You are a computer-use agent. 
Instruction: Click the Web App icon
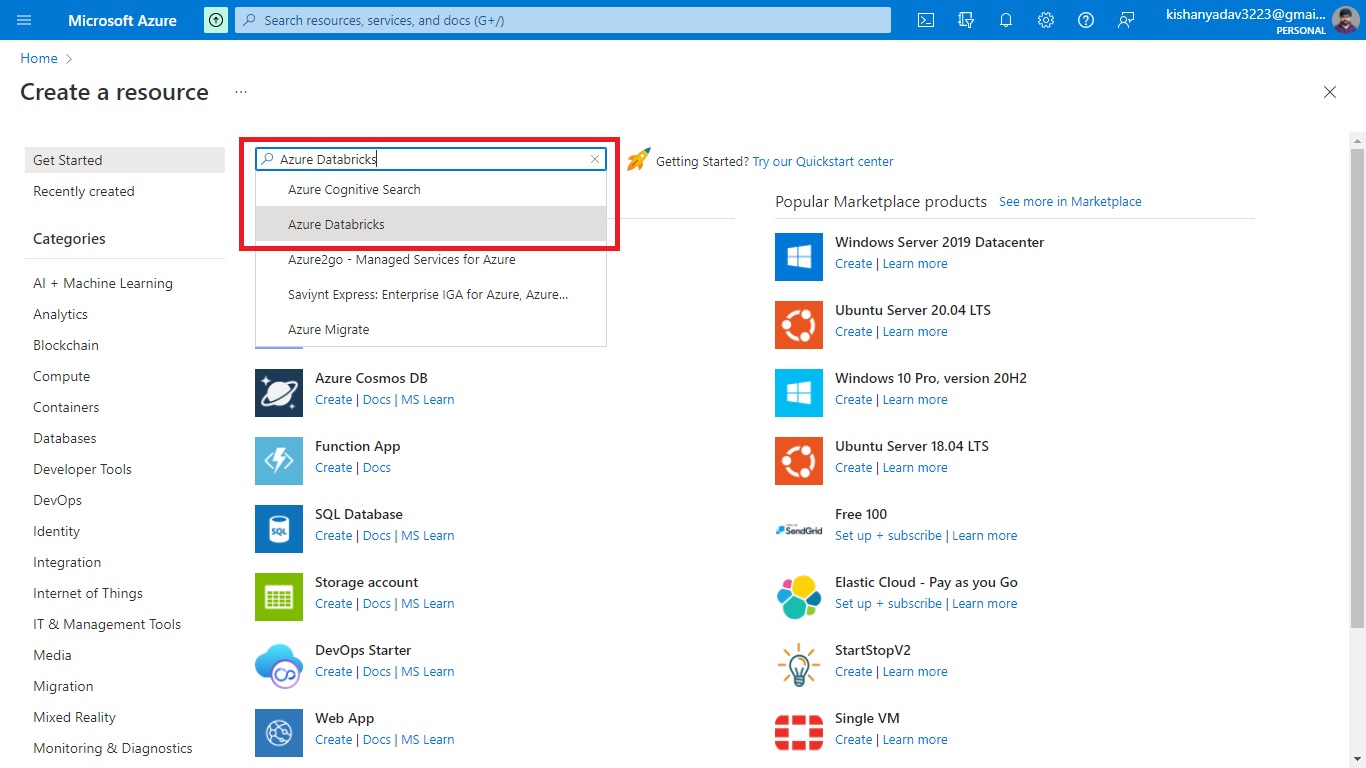(279, 732)
